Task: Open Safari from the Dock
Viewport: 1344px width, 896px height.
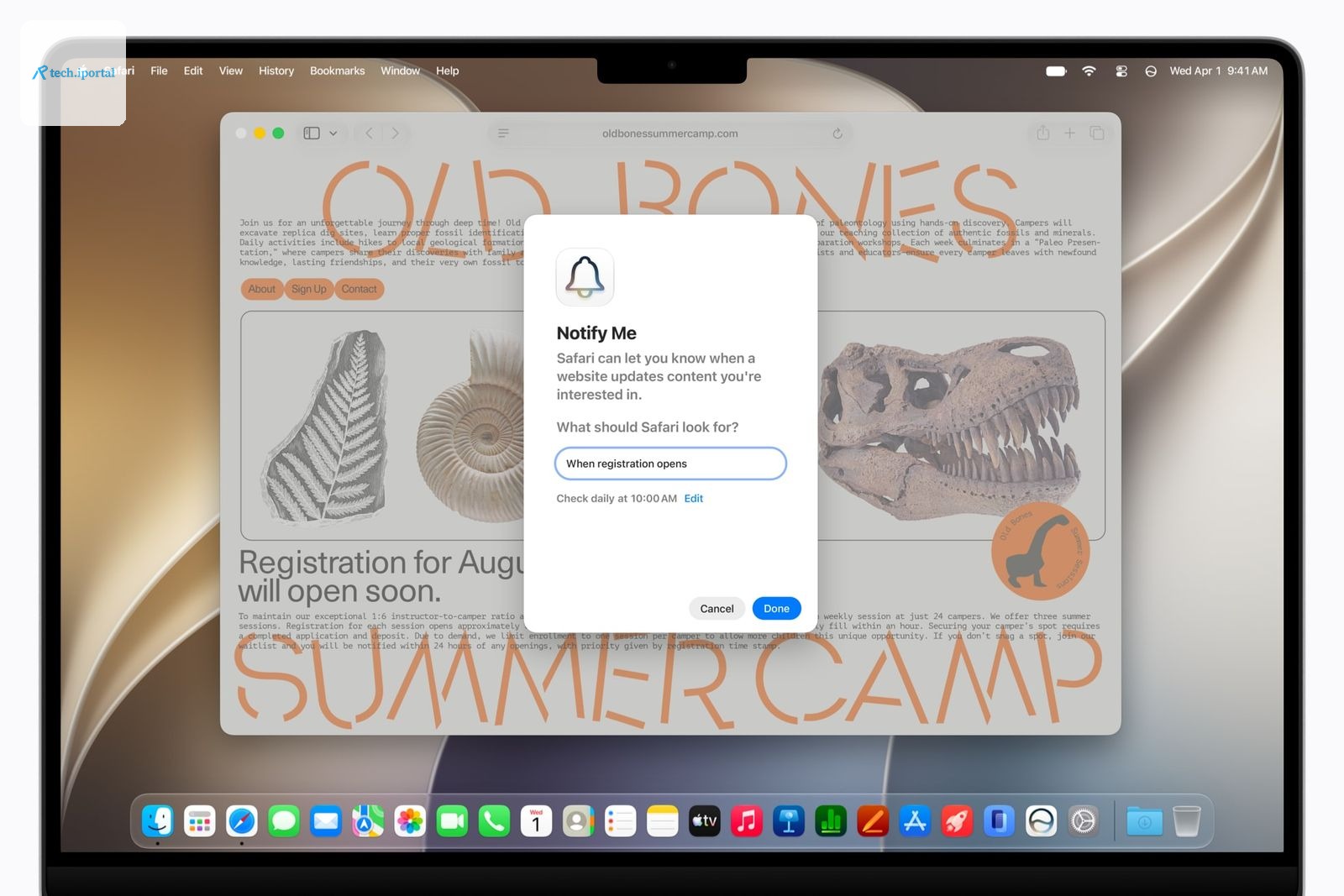Action: [242, 820]
